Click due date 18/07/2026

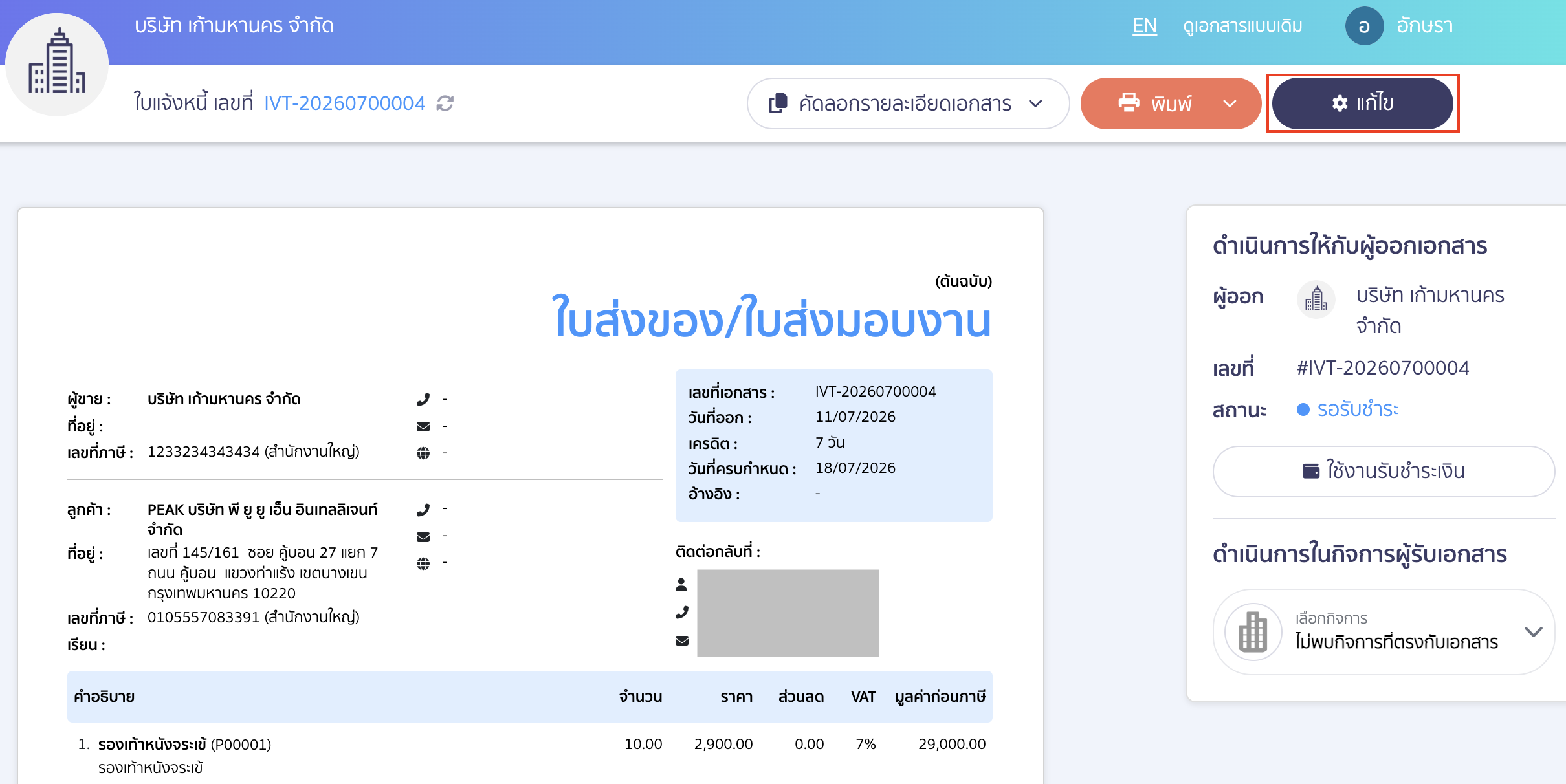pyautogui.click(x=855, y=468)
